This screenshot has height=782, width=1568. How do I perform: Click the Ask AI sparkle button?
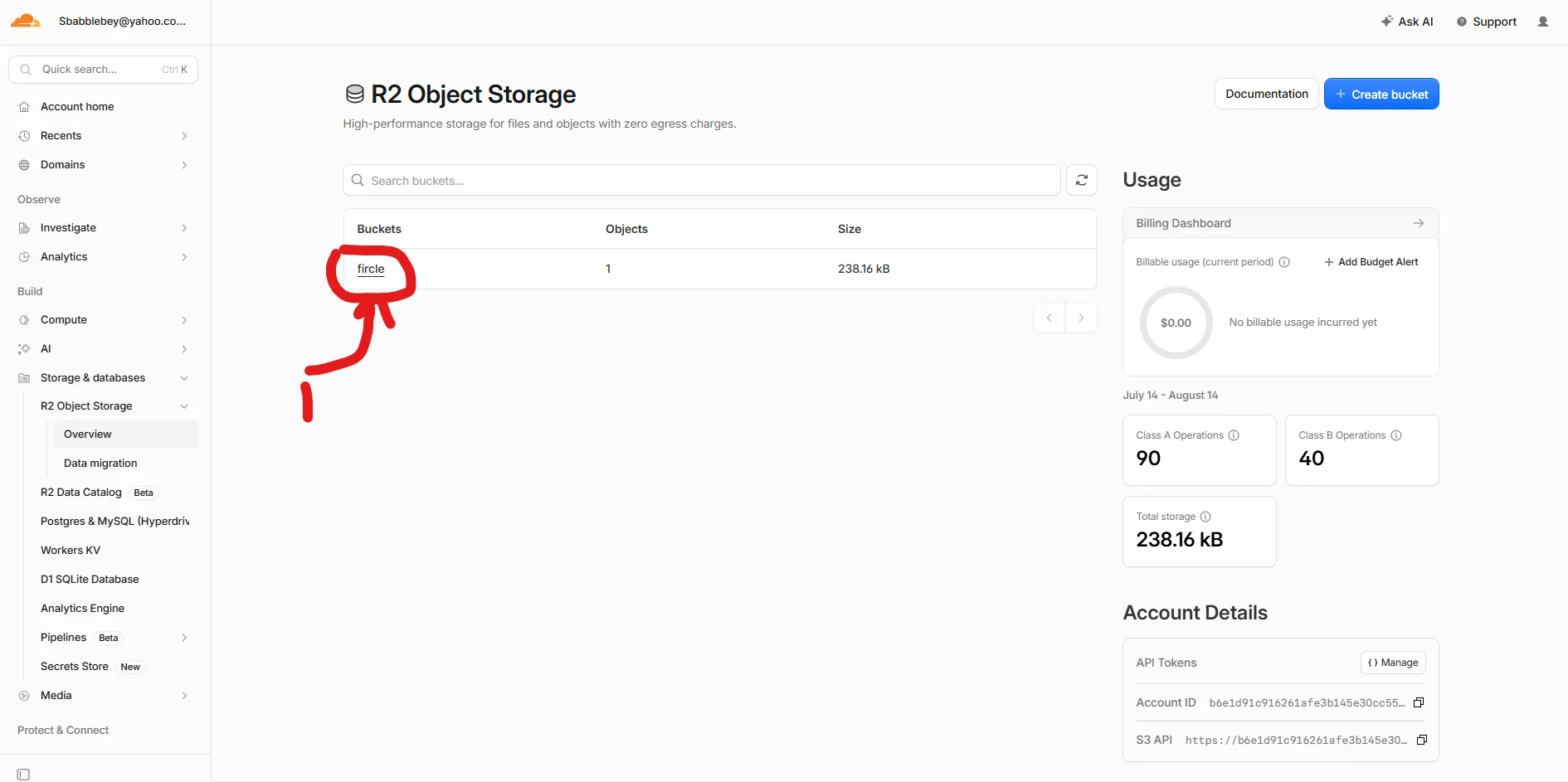click(1407, 22)
